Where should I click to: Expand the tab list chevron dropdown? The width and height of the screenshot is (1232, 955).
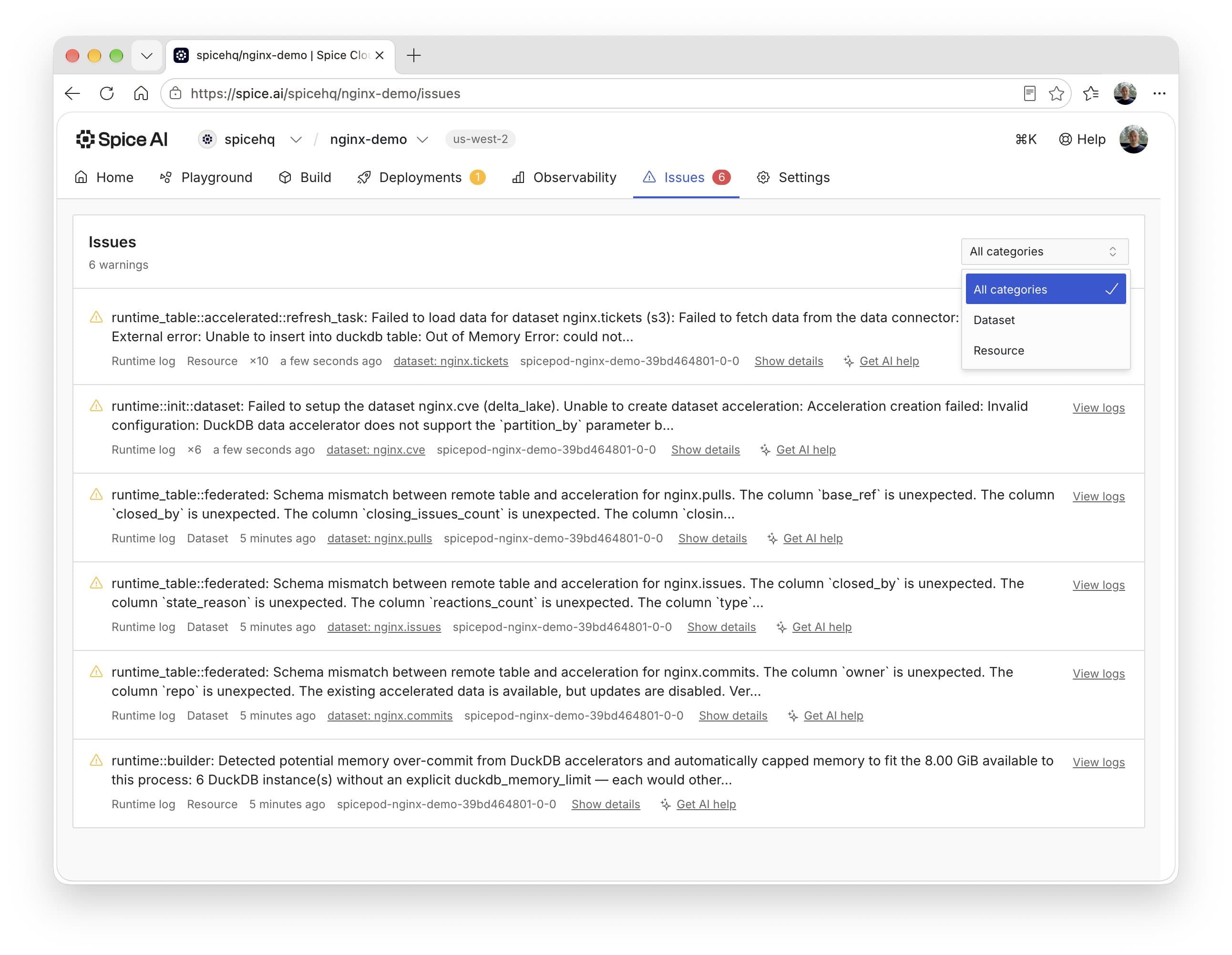(x=147, y=55)
